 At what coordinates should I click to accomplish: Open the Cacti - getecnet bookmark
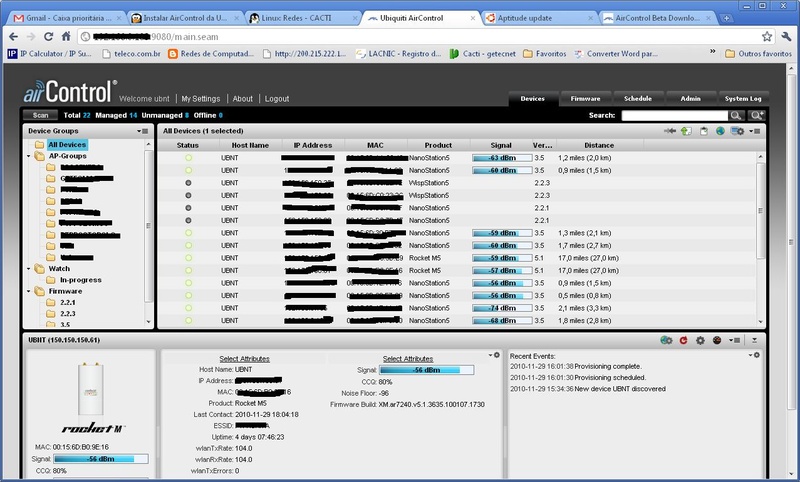pyautogui.click(x=483, y=54)
